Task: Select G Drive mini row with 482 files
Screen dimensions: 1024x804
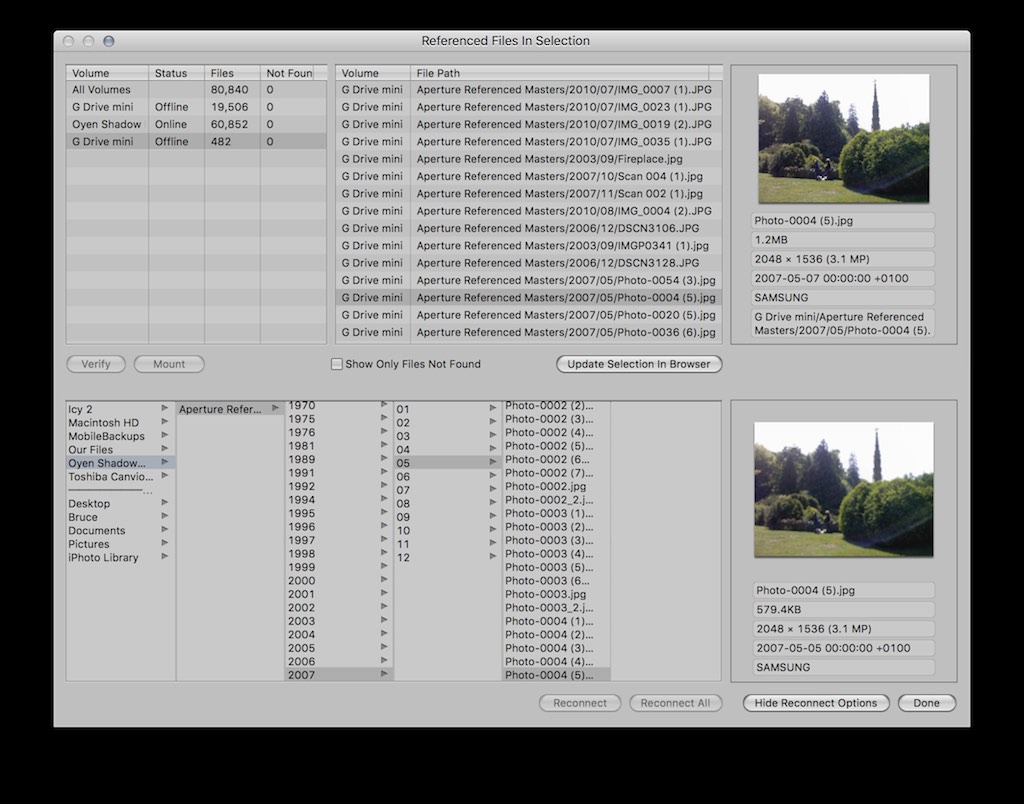Action: 196,141
